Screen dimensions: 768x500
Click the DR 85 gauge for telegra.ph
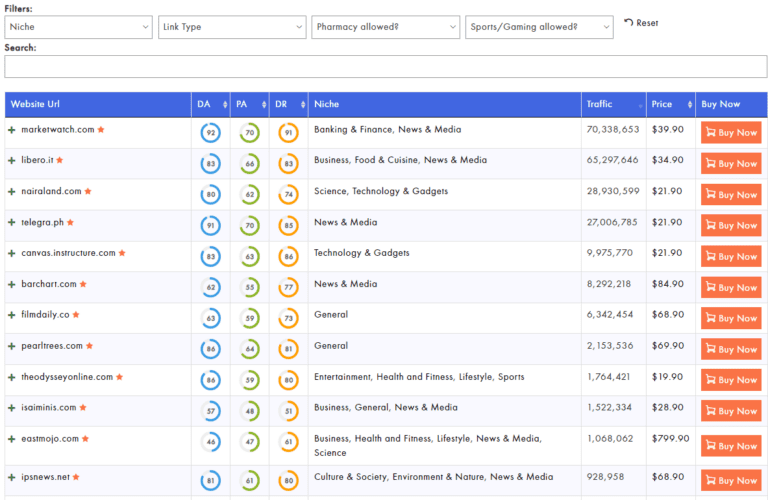(x=288, y=226)
